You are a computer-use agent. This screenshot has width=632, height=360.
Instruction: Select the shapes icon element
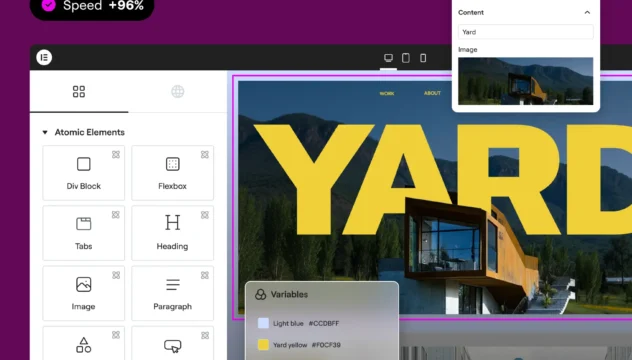[83, 343]
